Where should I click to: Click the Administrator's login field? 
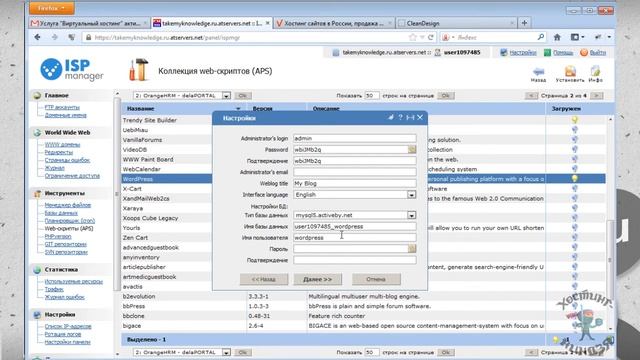355,138
